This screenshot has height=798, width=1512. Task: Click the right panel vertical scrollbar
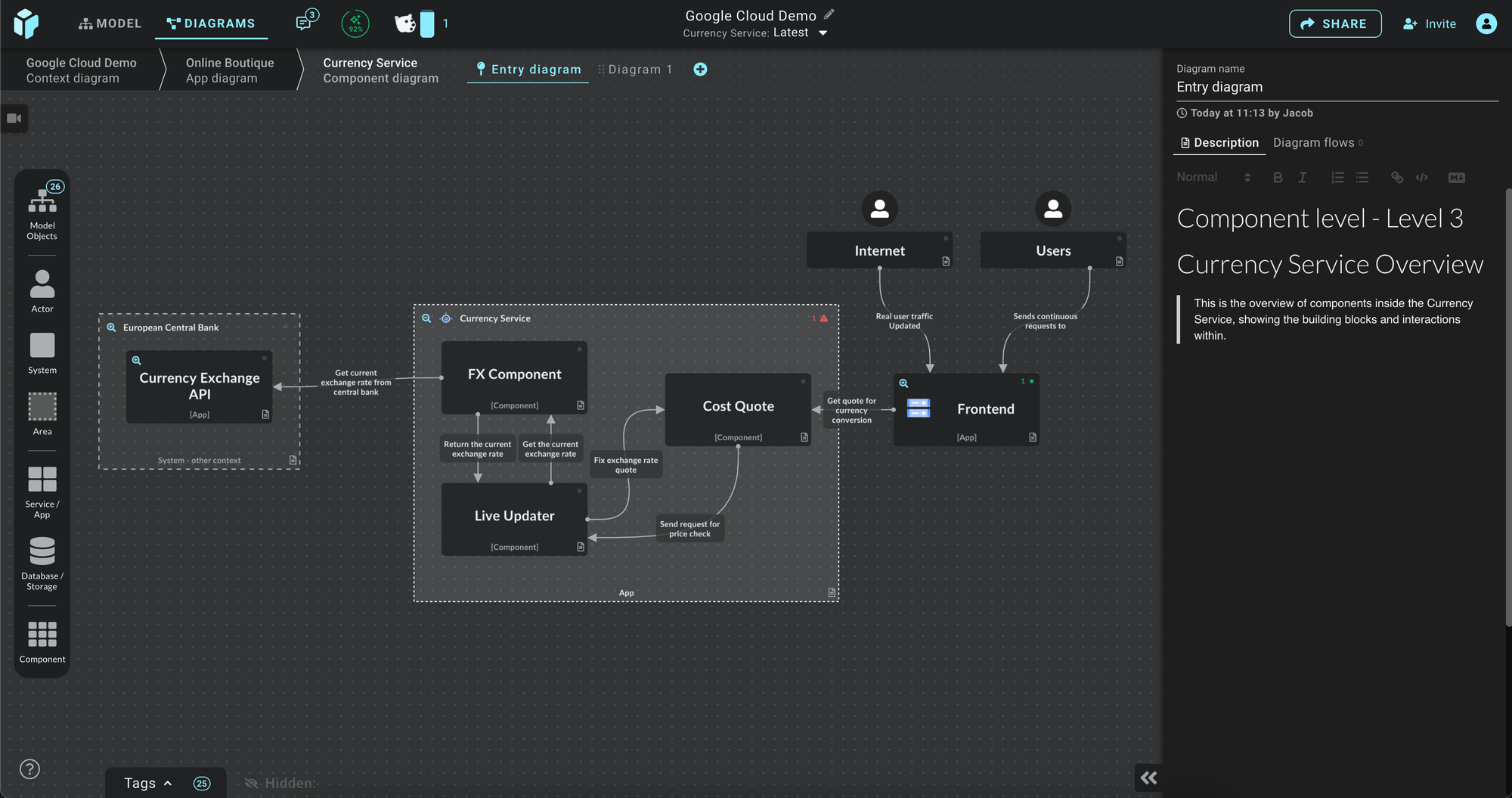(x=1507, y=408)
